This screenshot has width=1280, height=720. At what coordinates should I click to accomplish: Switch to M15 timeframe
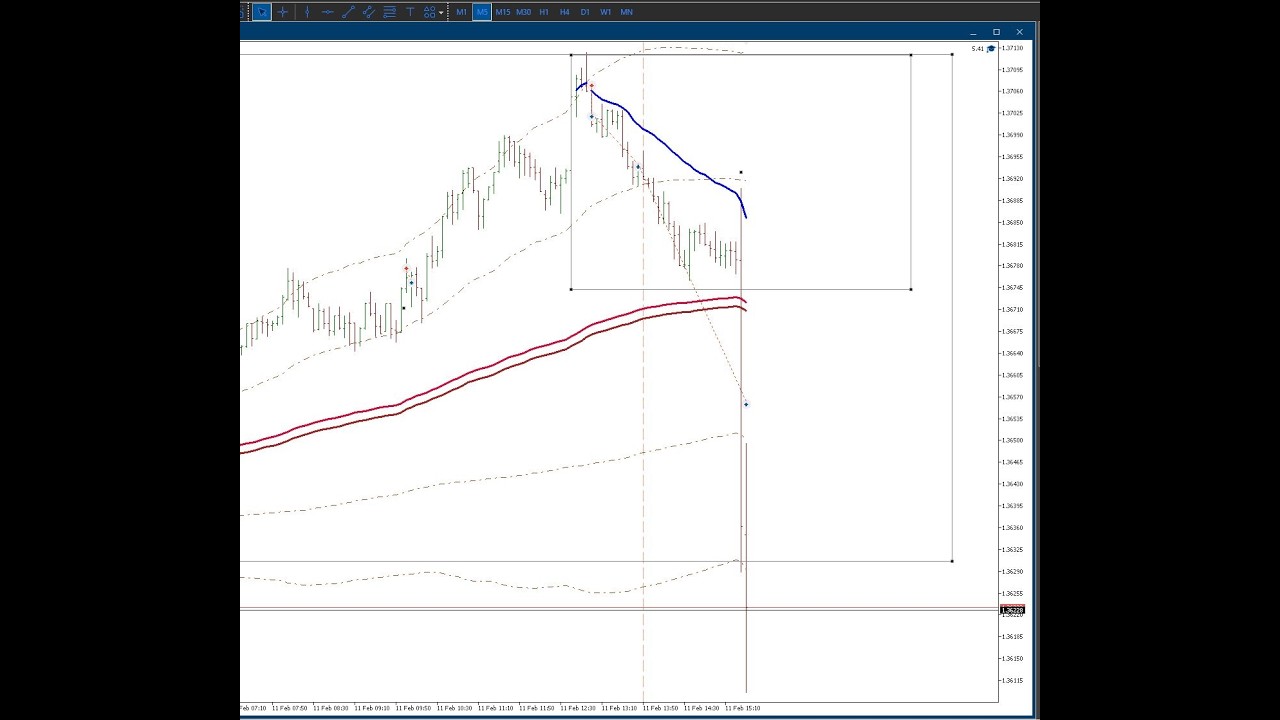point(503,12)
